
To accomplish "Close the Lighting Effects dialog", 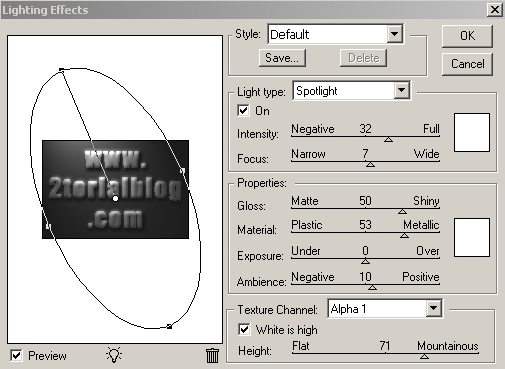I will point(495,10).
